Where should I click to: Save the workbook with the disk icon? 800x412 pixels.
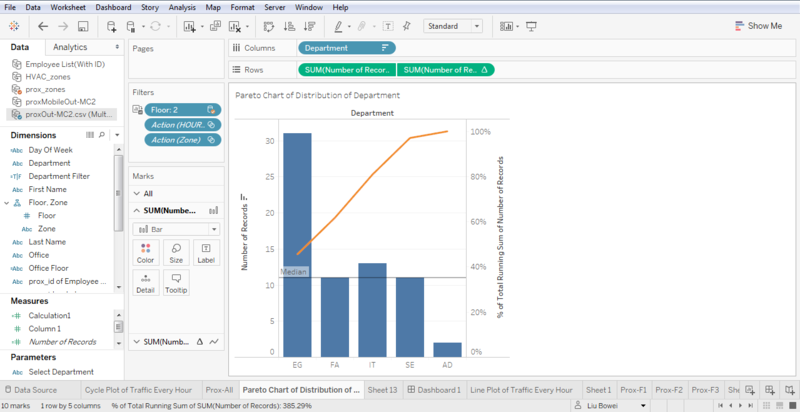tap(83, 27)
